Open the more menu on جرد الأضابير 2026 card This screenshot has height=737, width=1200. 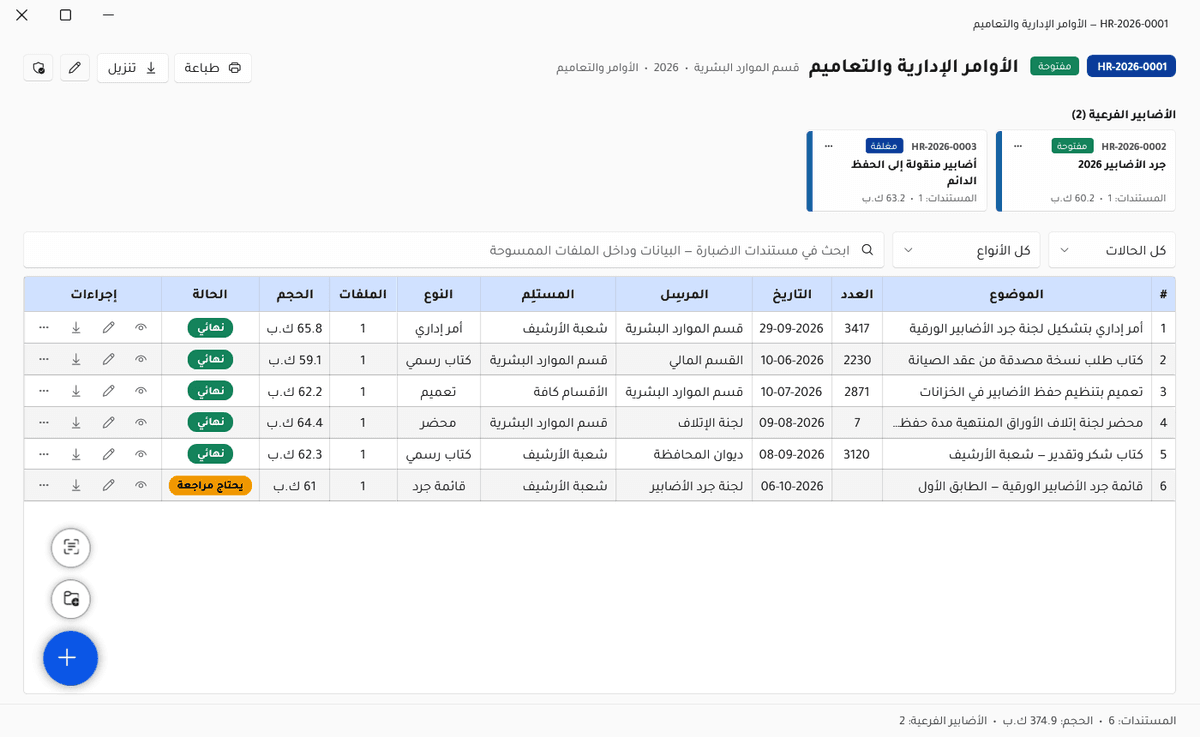(x=1018, y=146)
